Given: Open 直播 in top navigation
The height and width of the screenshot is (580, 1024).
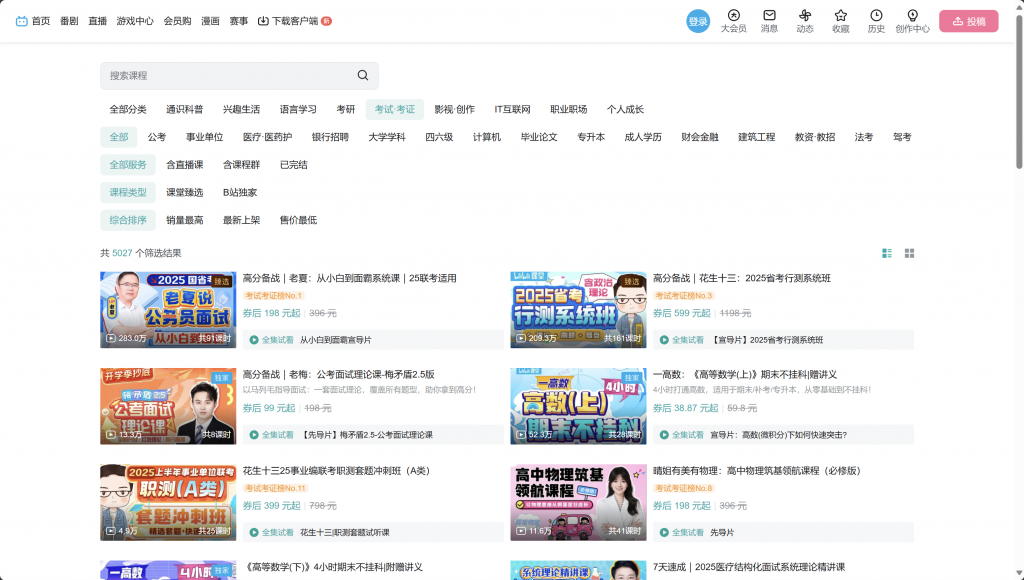Looking at the screenshot, I should [97, 21].
